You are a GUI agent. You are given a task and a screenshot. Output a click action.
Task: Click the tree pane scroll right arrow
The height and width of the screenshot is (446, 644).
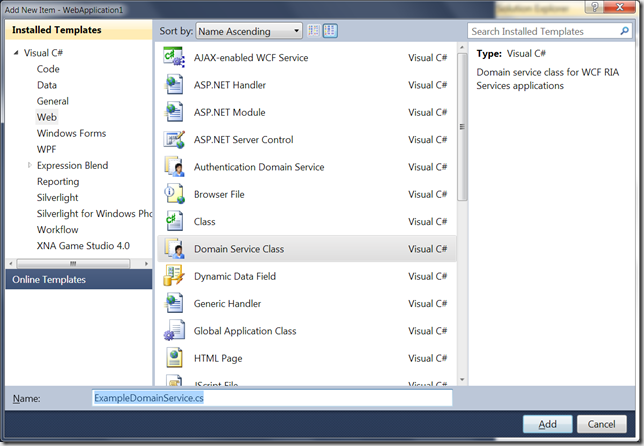[x=146, y=263]
